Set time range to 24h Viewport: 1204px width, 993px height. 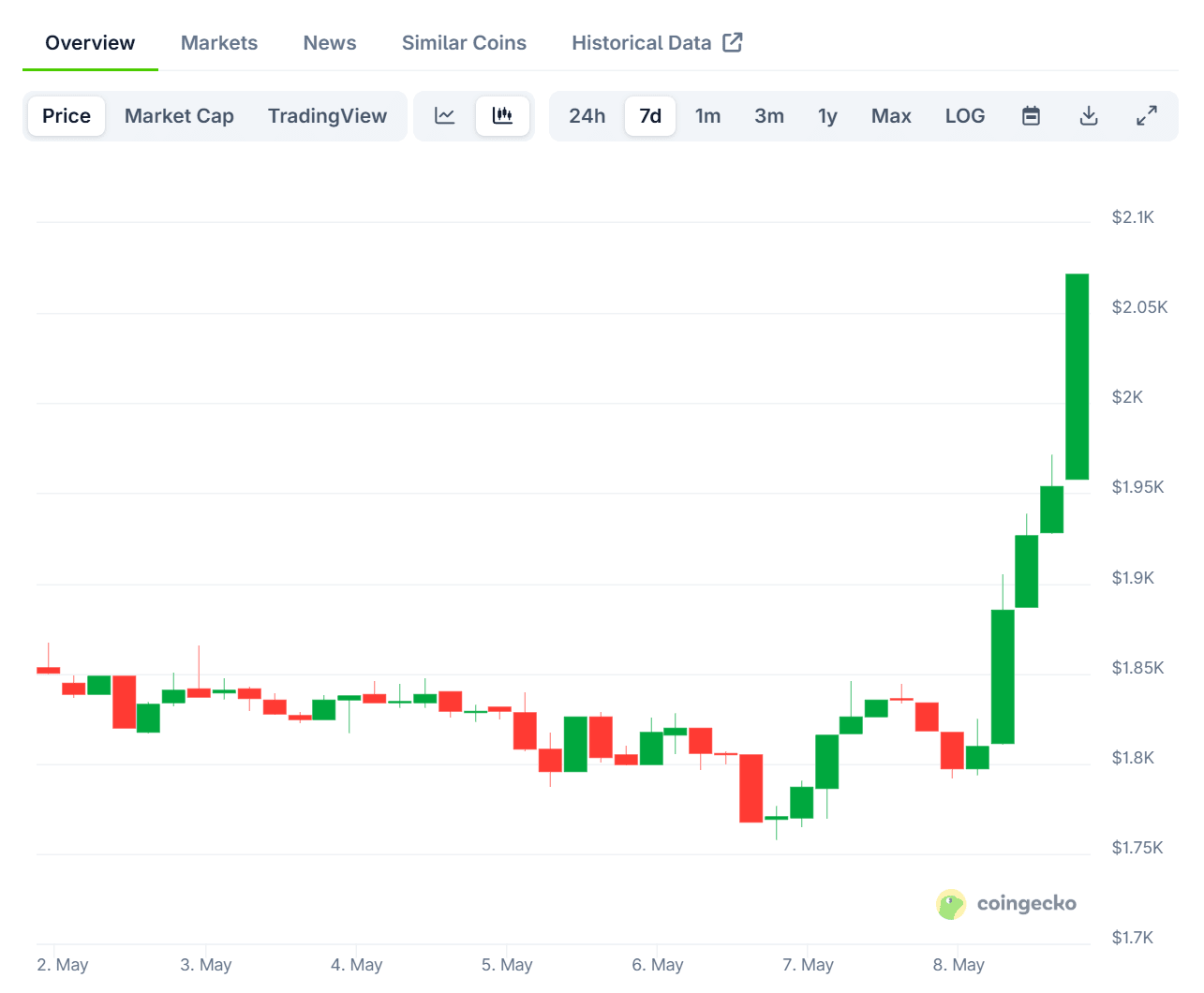(587, 116)
